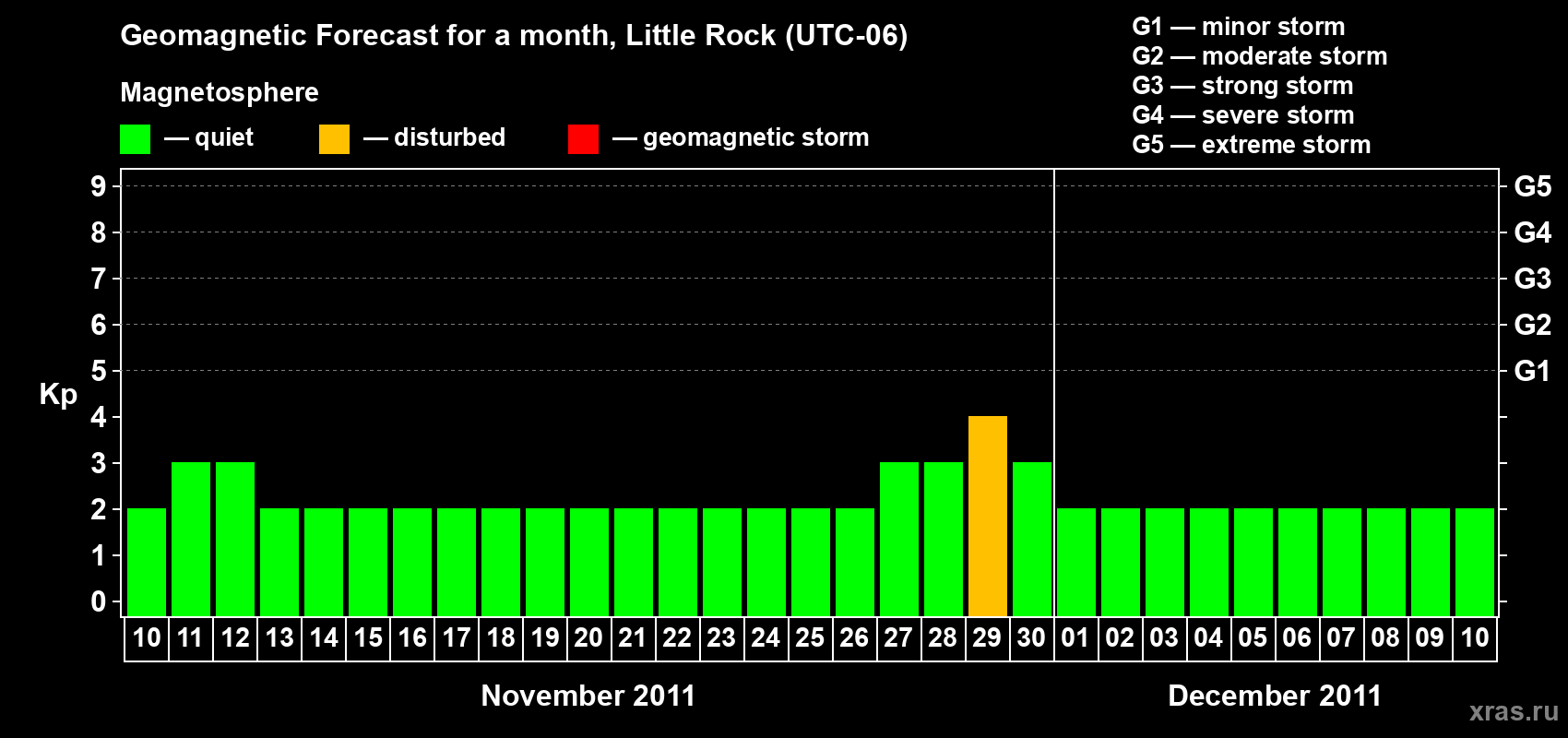Click the red geomagnetic storm legend swatch

583,139
